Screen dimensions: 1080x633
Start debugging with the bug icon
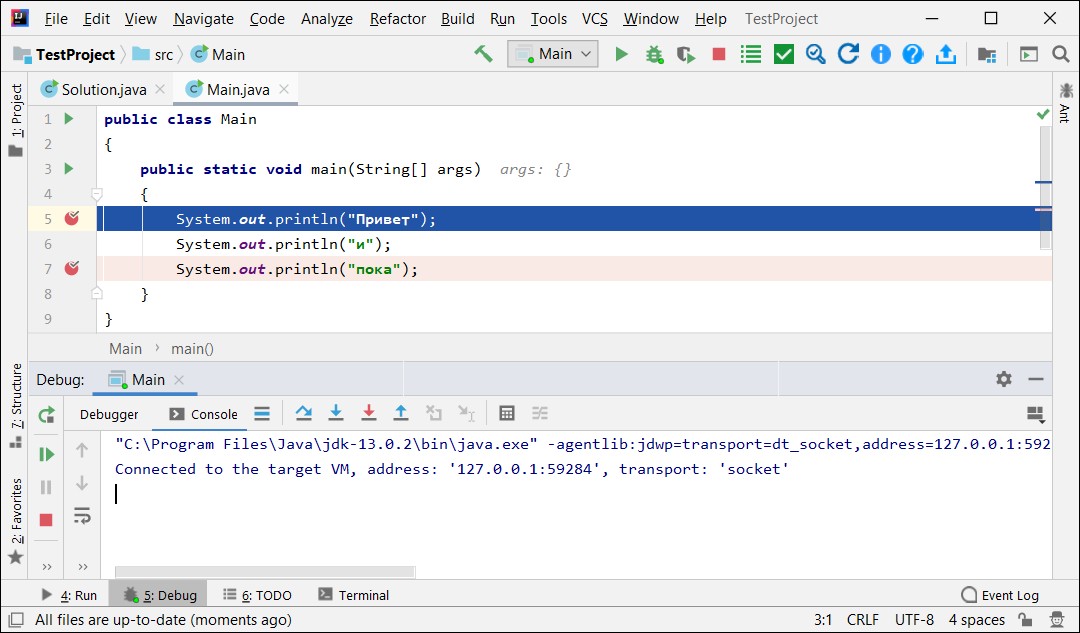(654, 54)
